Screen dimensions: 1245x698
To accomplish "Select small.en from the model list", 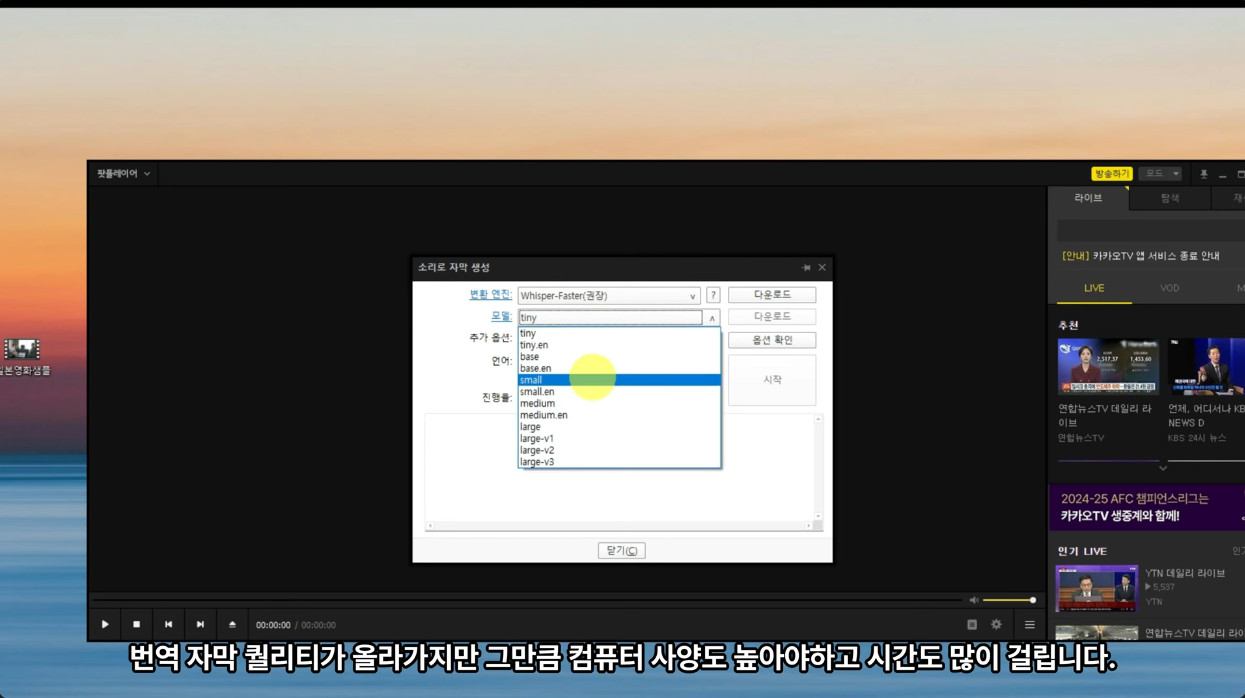I will tap(619, 392).
